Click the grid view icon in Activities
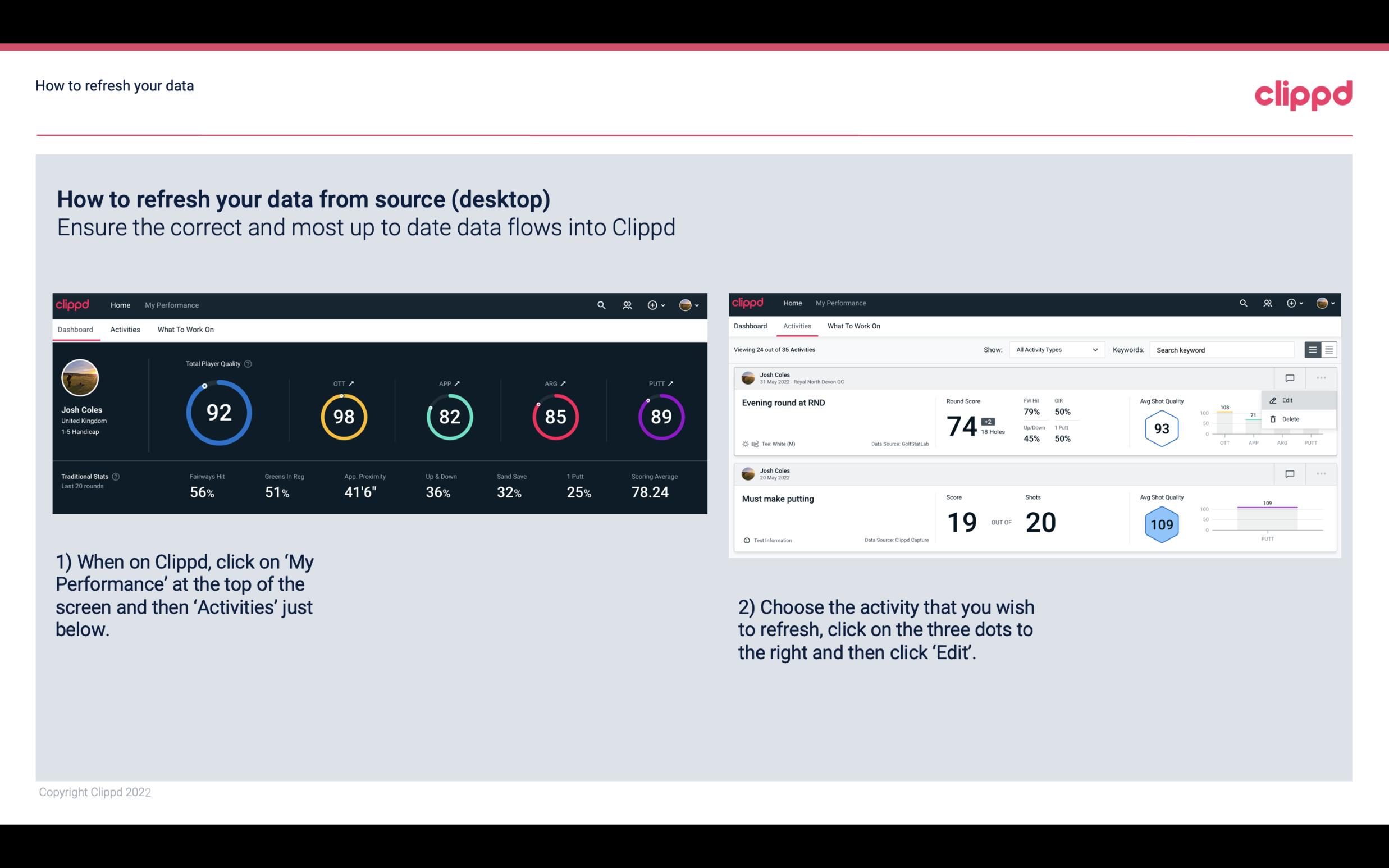The height and width of the screenshot is (868, 1389). tap(1328, 349)
